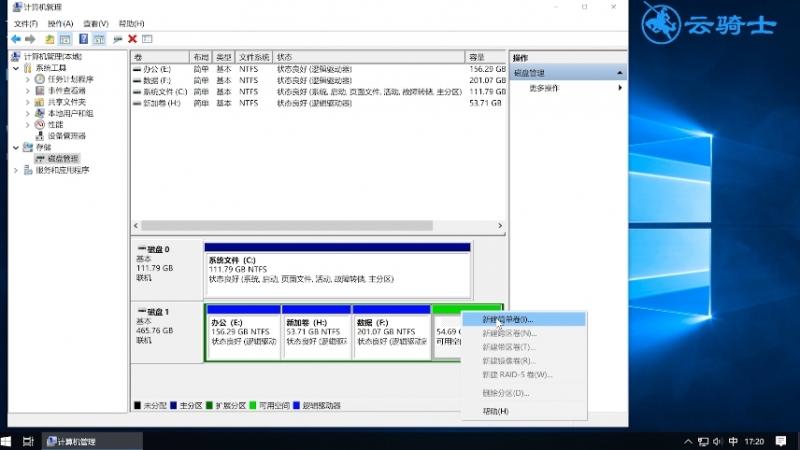Screen dimensions: 800x450
Task: Expand the 共享文件夹 node arrow
Action: click(x=28, y=102)
